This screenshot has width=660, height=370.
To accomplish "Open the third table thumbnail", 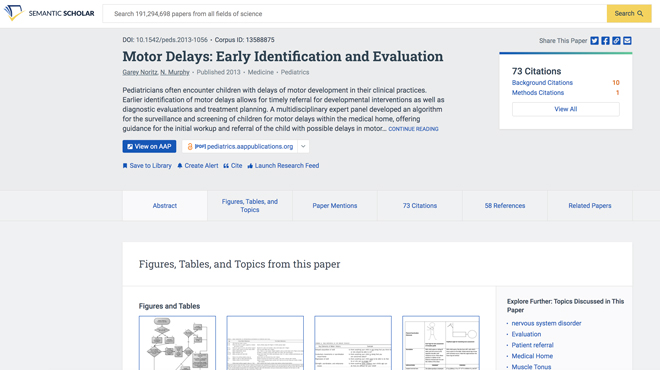I will click(353, 343).
